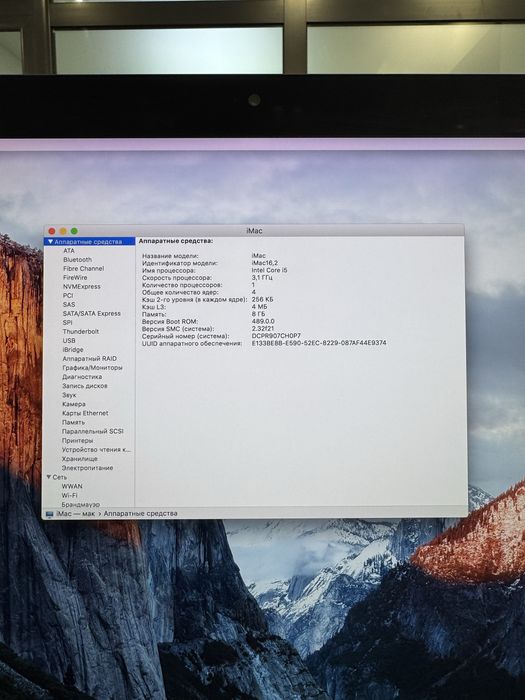
Task: Select iBridge in the sidebar
Action: pyautogui.click(x=73, y=350)
